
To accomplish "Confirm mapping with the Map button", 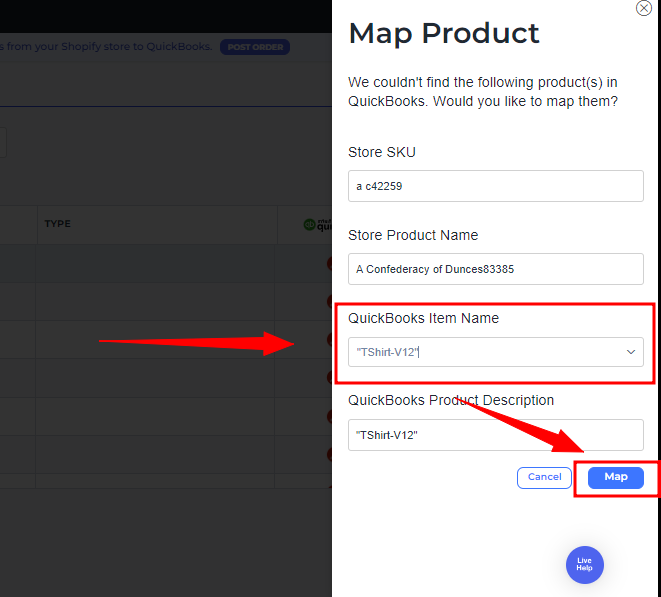I will point(616,477).
